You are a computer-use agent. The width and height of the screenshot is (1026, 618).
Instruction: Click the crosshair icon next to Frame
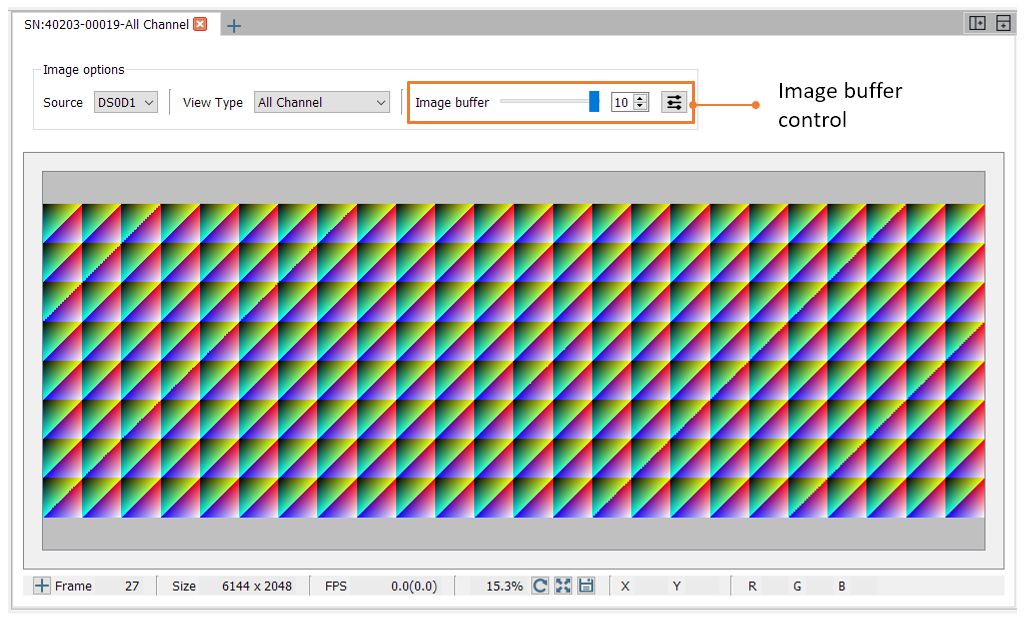[41, 585]
